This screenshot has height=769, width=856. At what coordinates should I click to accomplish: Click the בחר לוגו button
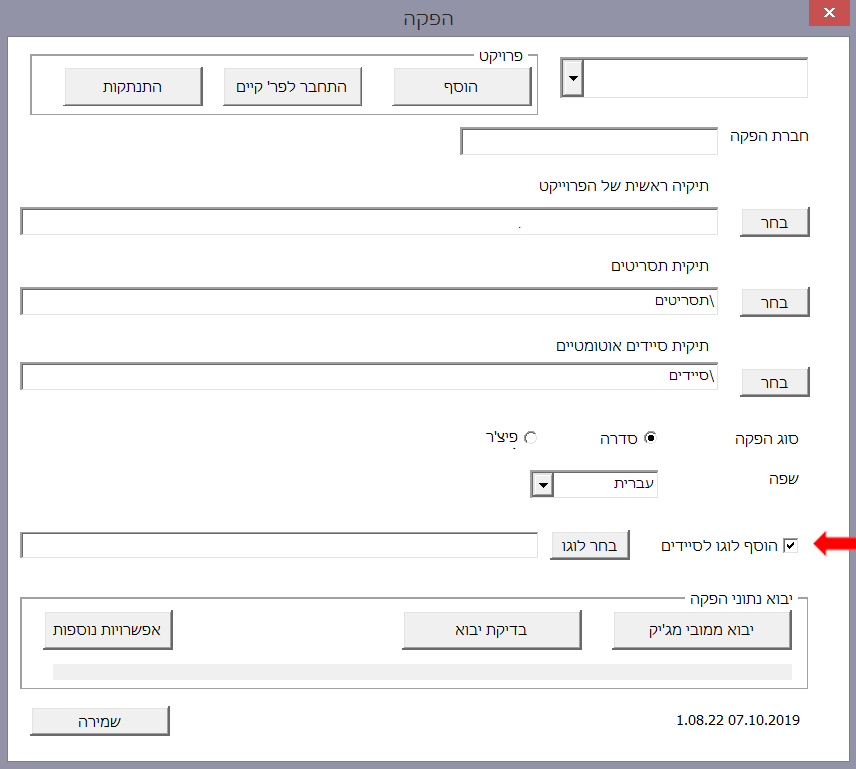click(x=590, y=545)
